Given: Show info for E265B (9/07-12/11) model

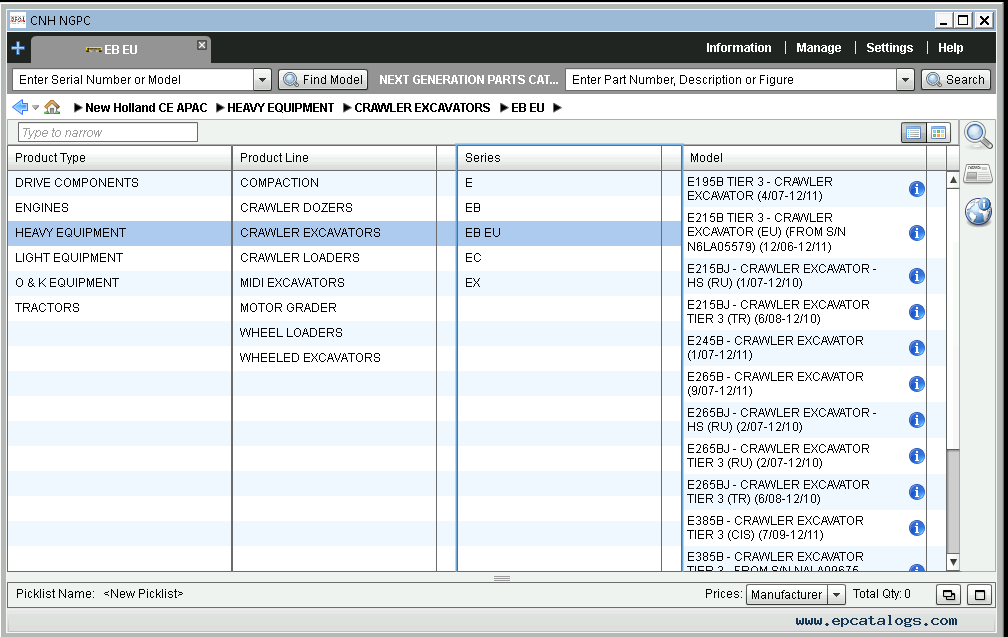Looking at the screenshot, I should (917, 384).
